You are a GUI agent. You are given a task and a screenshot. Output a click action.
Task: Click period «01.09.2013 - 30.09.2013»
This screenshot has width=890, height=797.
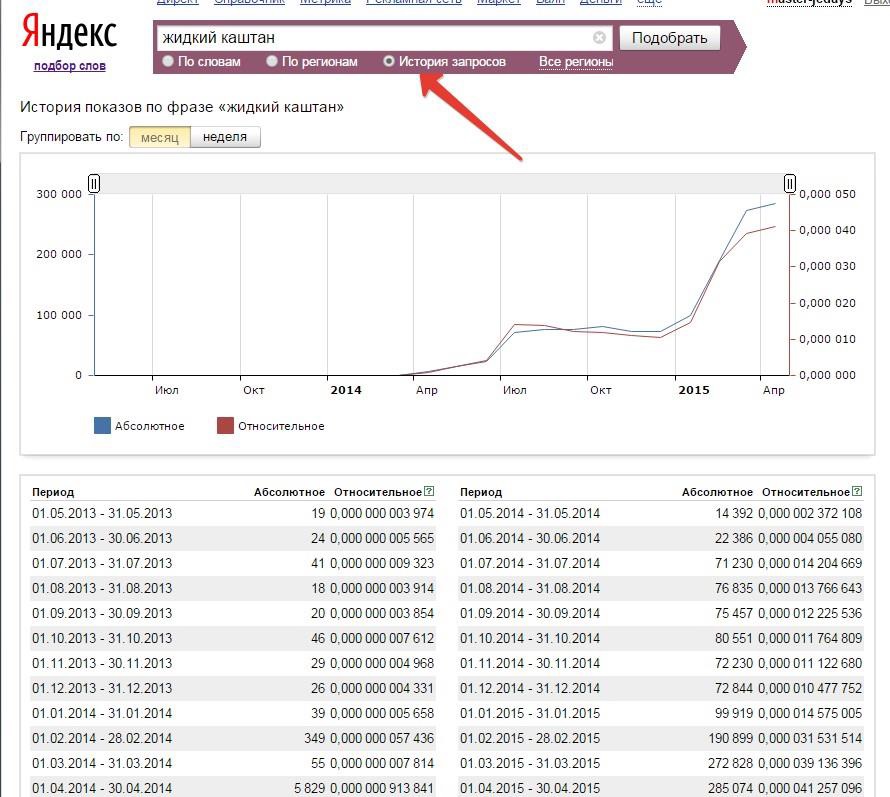click(x=102, y=613)
